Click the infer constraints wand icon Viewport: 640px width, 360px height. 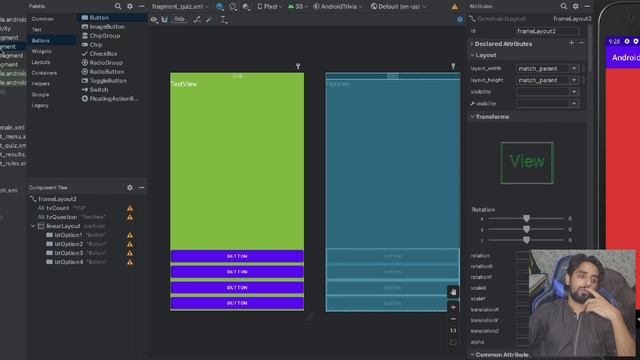point(209,20)
